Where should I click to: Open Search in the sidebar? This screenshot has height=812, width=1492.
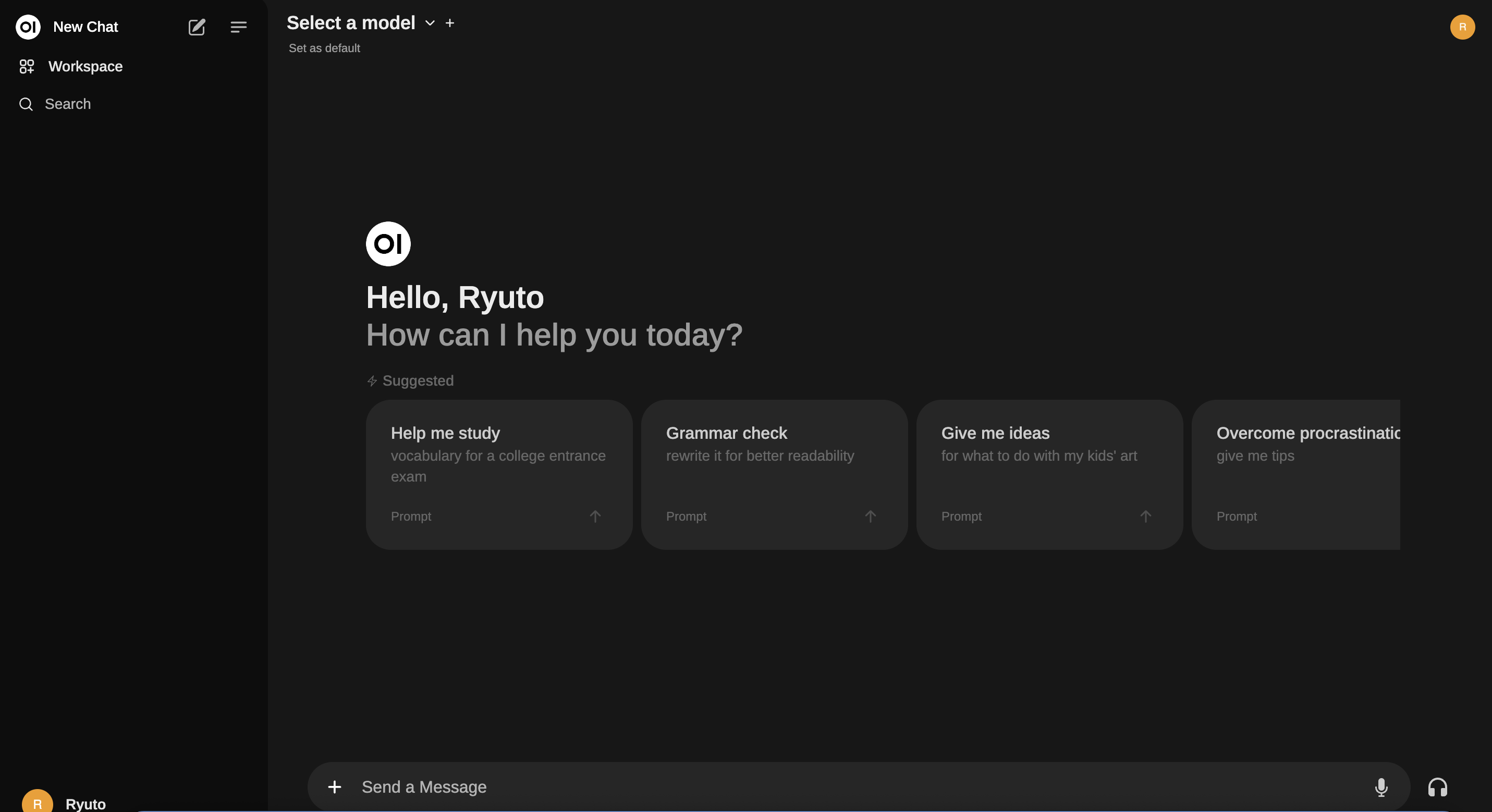67,104
